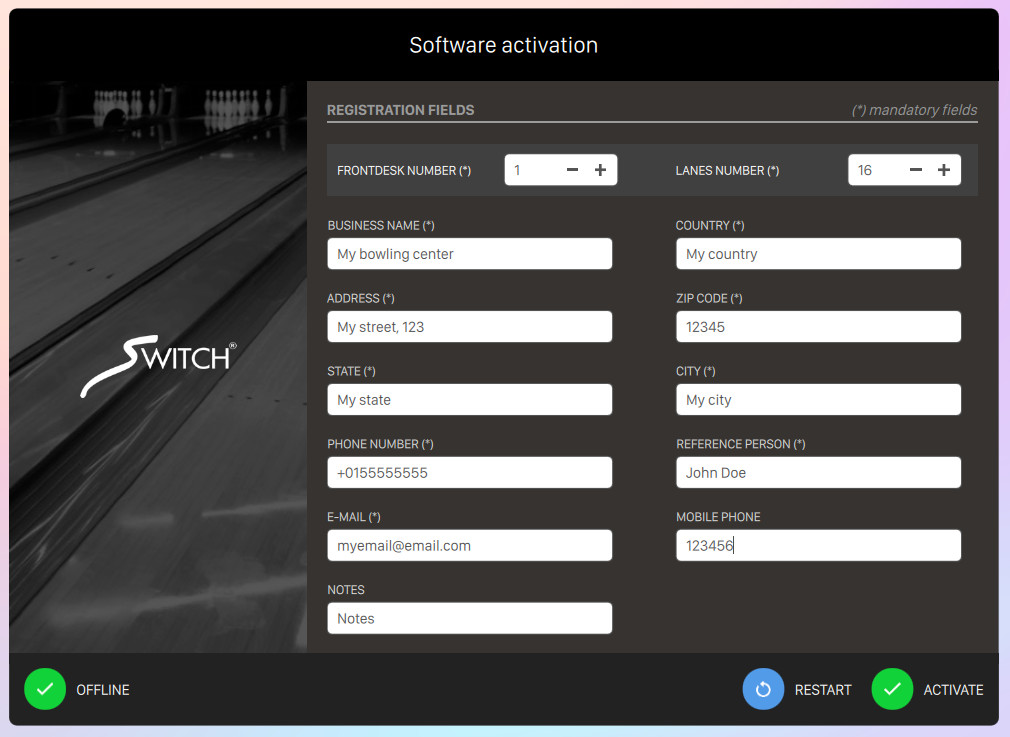Increase Lanes Number with the plus icon
The height and width of the screenshot is (737, 1010).
pos(944,170)
